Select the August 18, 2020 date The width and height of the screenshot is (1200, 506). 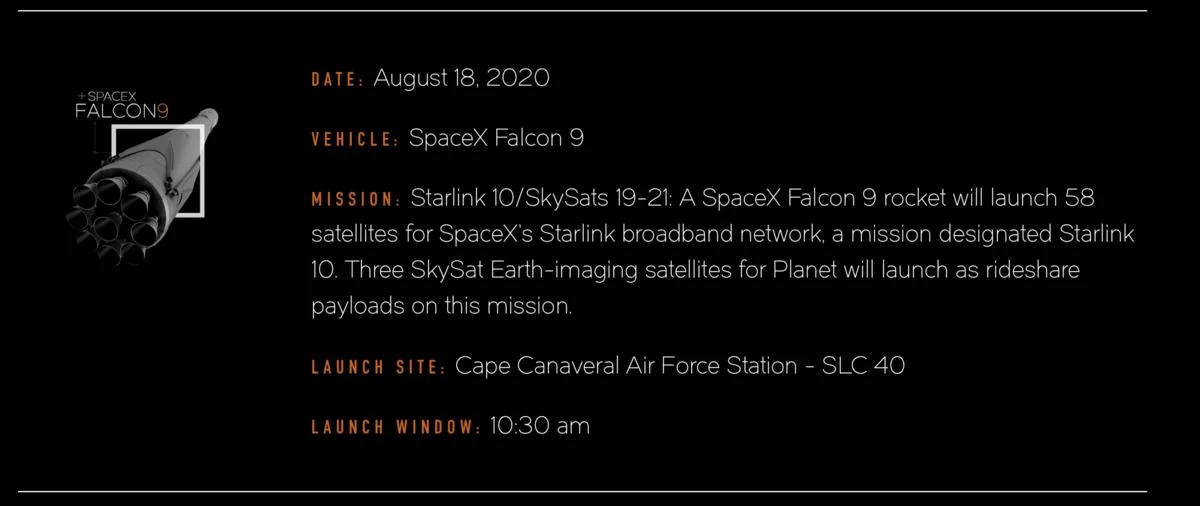[x=461, y=78]
